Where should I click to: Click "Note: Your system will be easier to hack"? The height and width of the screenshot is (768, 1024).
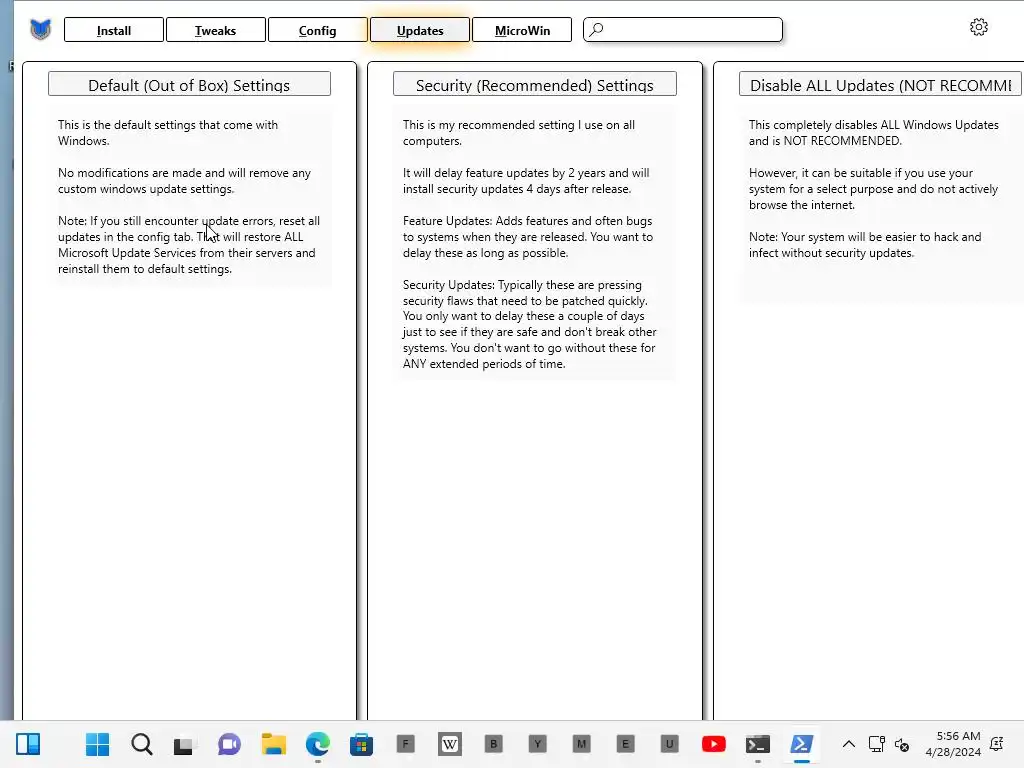coord(865,244)
